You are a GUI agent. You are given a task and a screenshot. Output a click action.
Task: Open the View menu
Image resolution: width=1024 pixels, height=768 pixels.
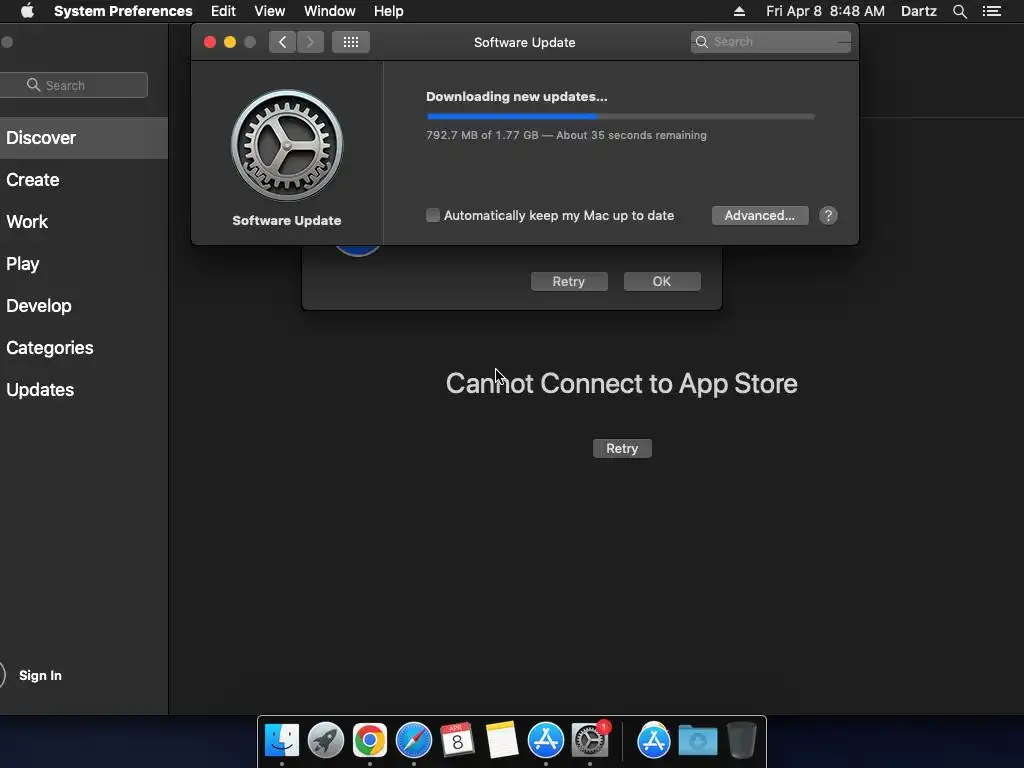(x=270, y=11)
